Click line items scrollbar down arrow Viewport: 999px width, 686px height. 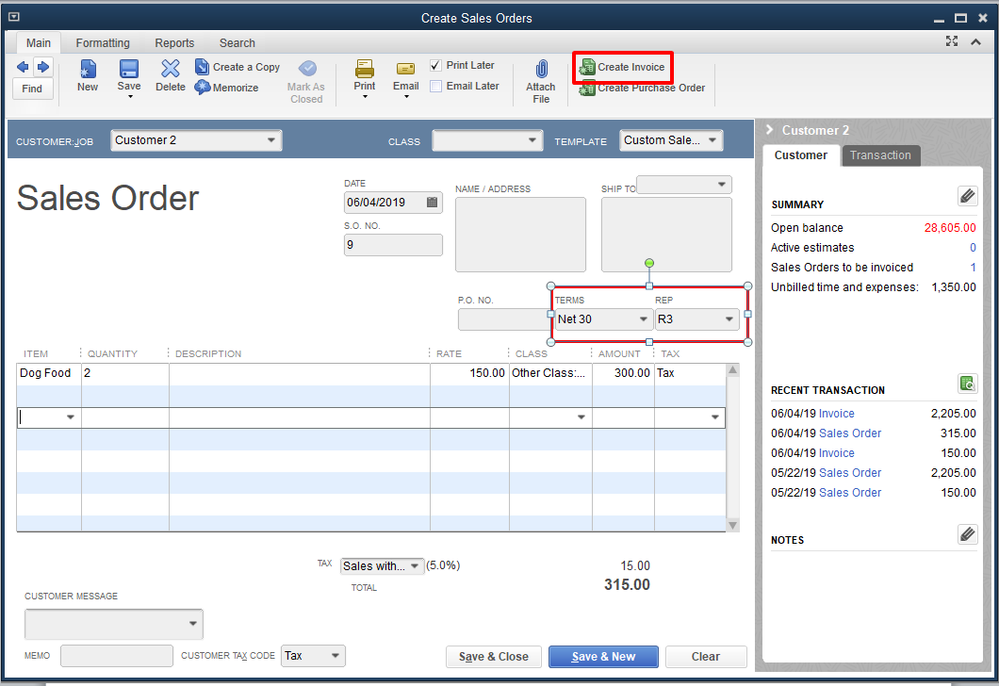point(733,525)
